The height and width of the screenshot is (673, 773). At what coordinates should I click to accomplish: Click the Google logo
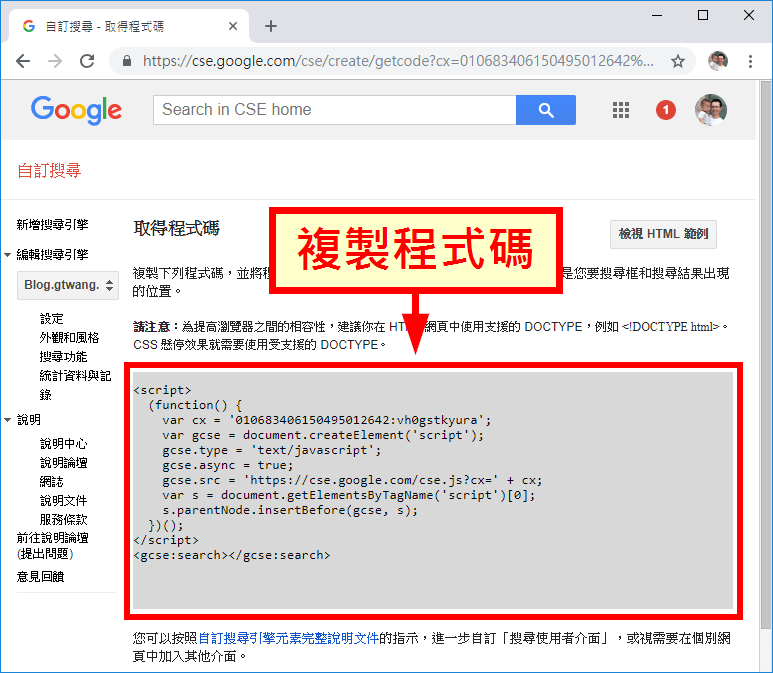pyautogui.click(x=76, y=110)
